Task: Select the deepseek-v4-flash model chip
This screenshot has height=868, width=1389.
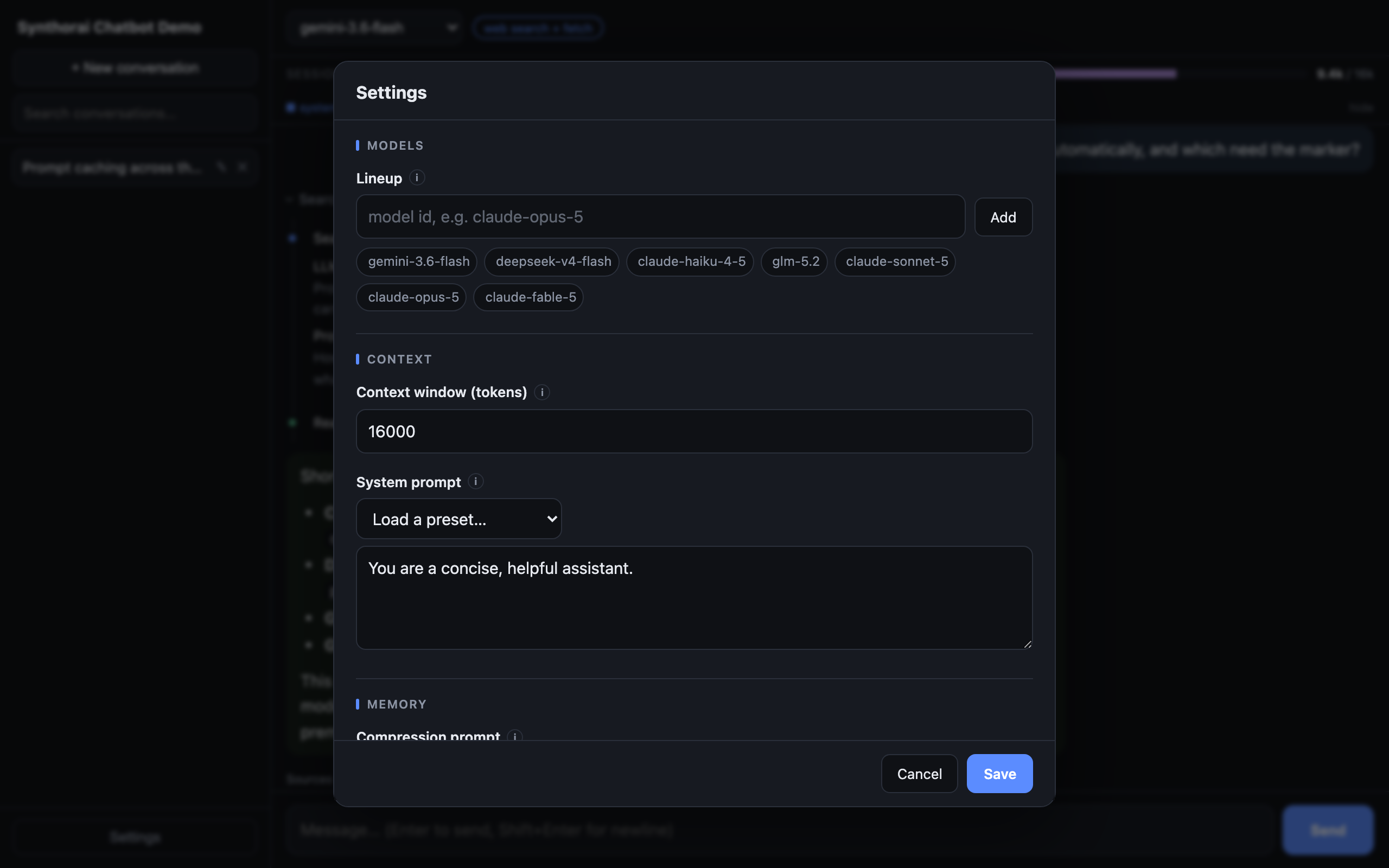Action: (552, 262)
